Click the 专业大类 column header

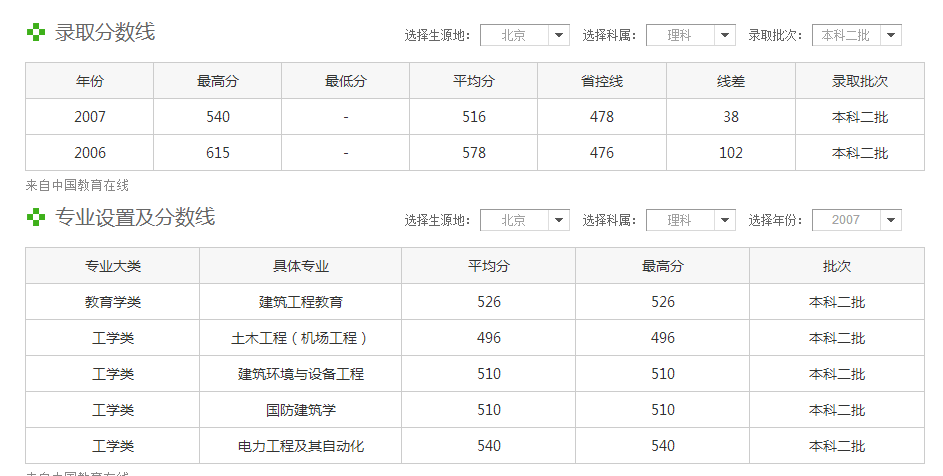coord(112,266)
